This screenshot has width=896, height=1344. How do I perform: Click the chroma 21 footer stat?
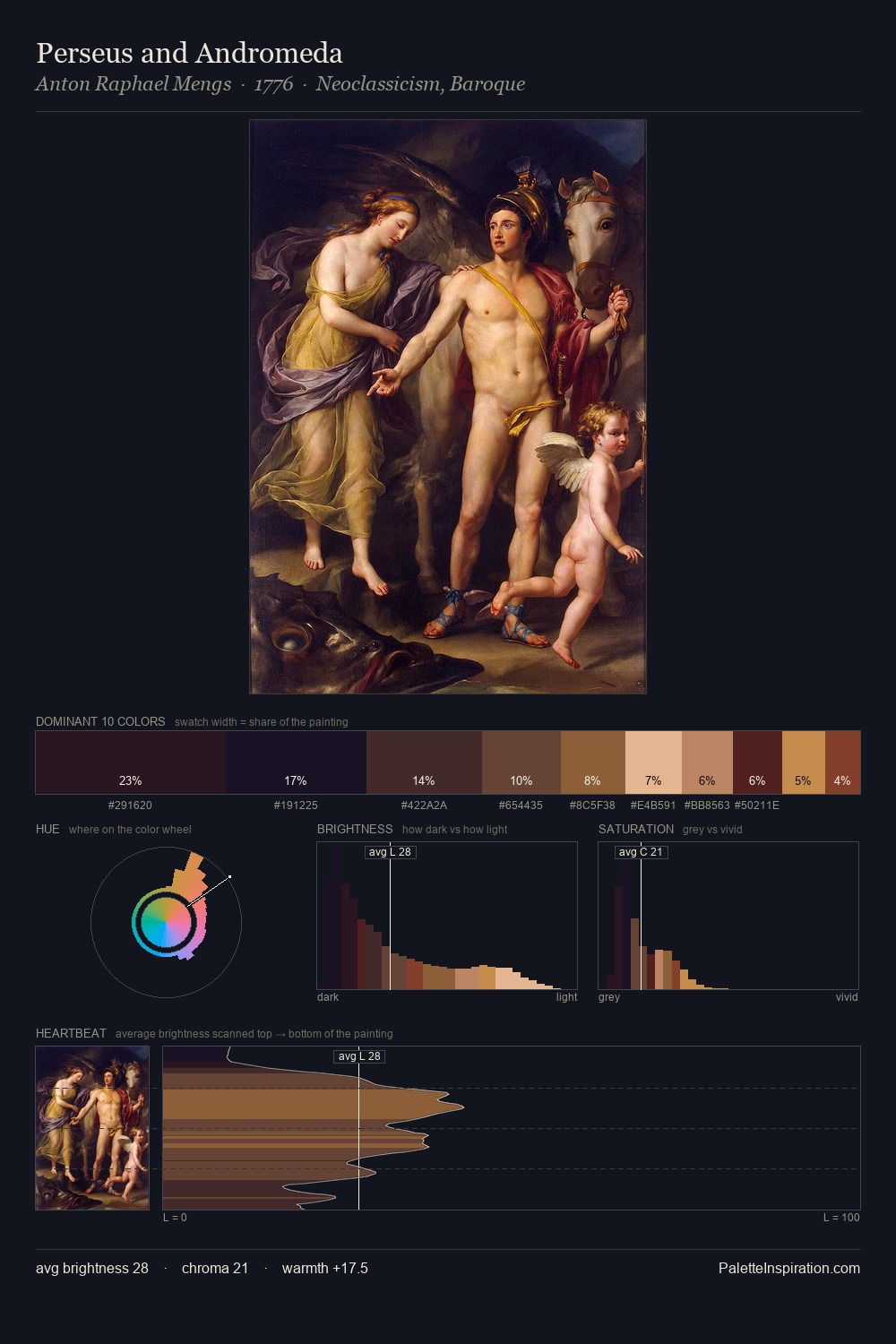pos(215,1268)
